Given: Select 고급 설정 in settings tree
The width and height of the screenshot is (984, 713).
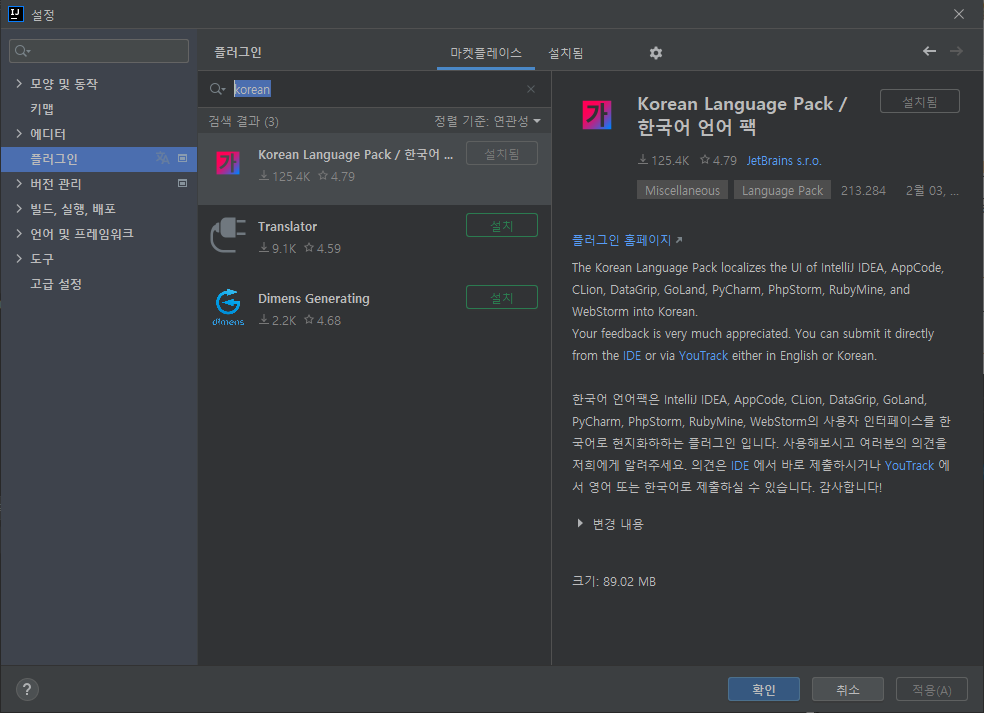Looking at the screenshot, I should tap(56, 284).
